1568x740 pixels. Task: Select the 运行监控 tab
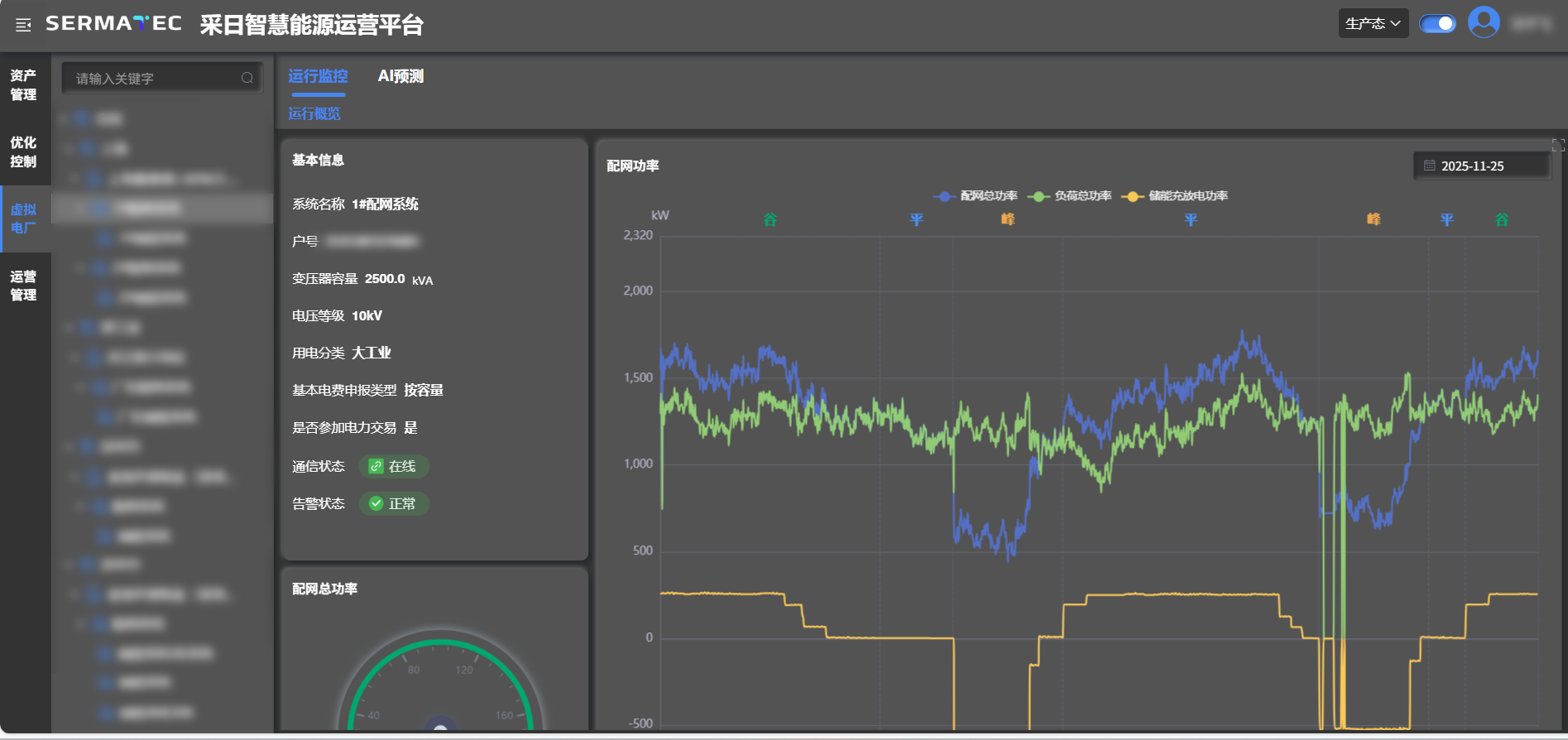pyautogui.click(x=318, y=76)
